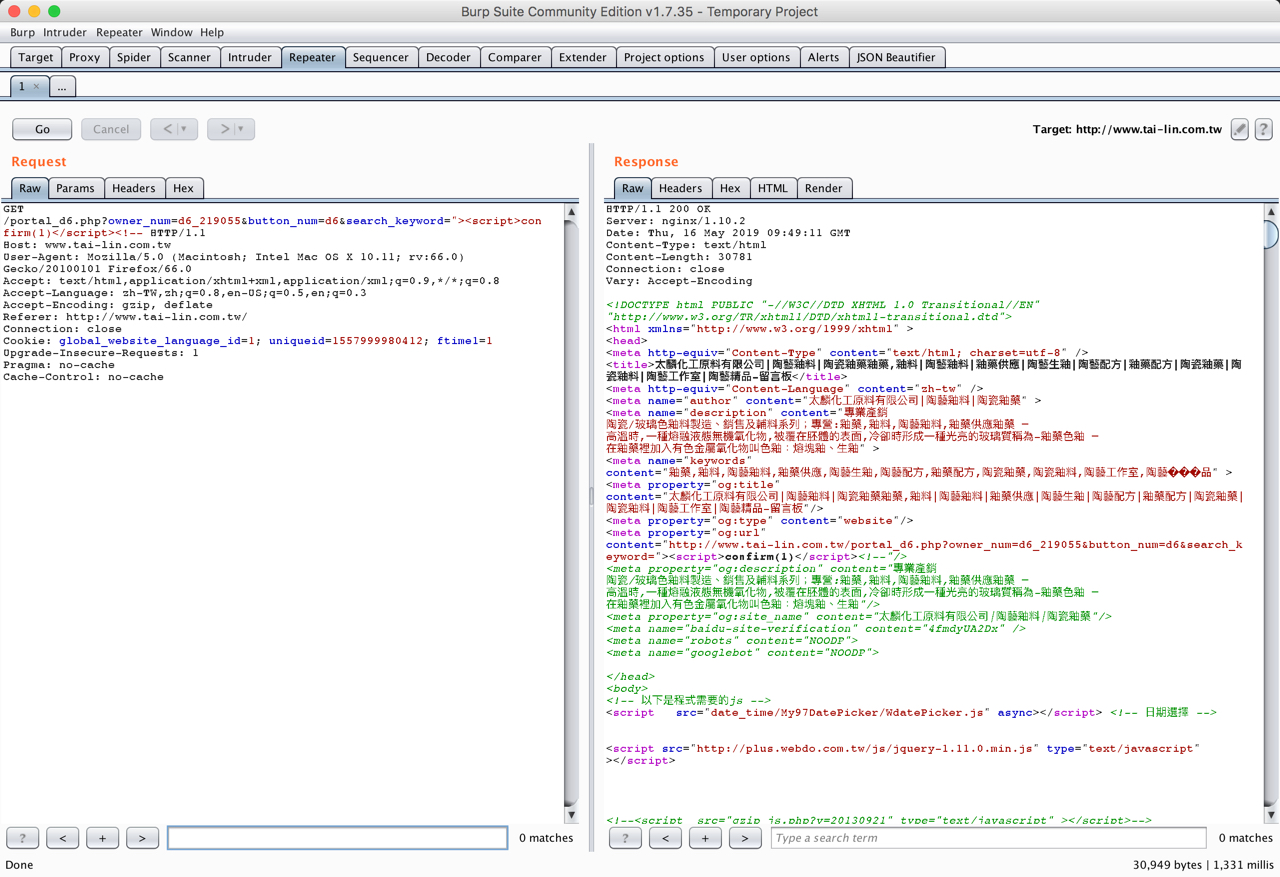The image size is (1280, 877).
Task: Go to previous match in request search
Action: pos(62,838)
